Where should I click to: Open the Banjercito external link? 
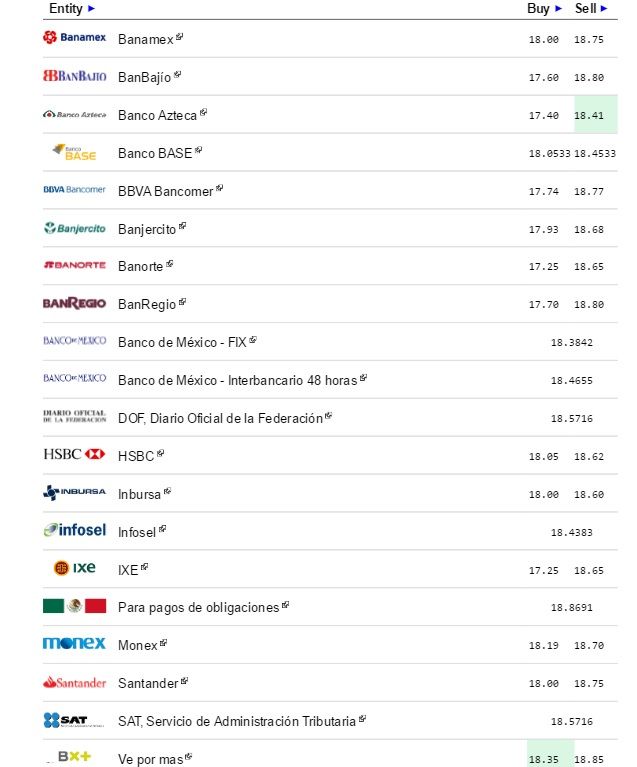click(x=182, y=227)
